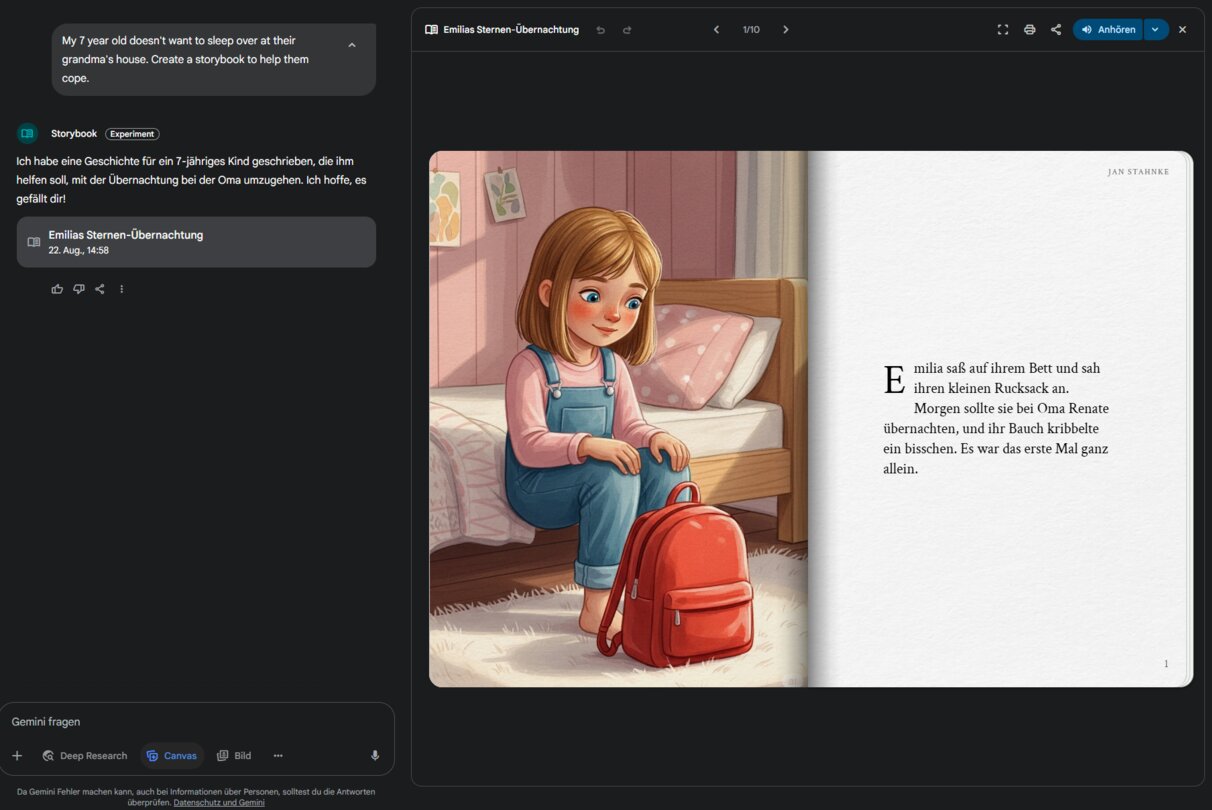Image resolution: width=1212 pixels, height=810 pixels.
Task: Print the storybook
Action: click(1029, 30)
